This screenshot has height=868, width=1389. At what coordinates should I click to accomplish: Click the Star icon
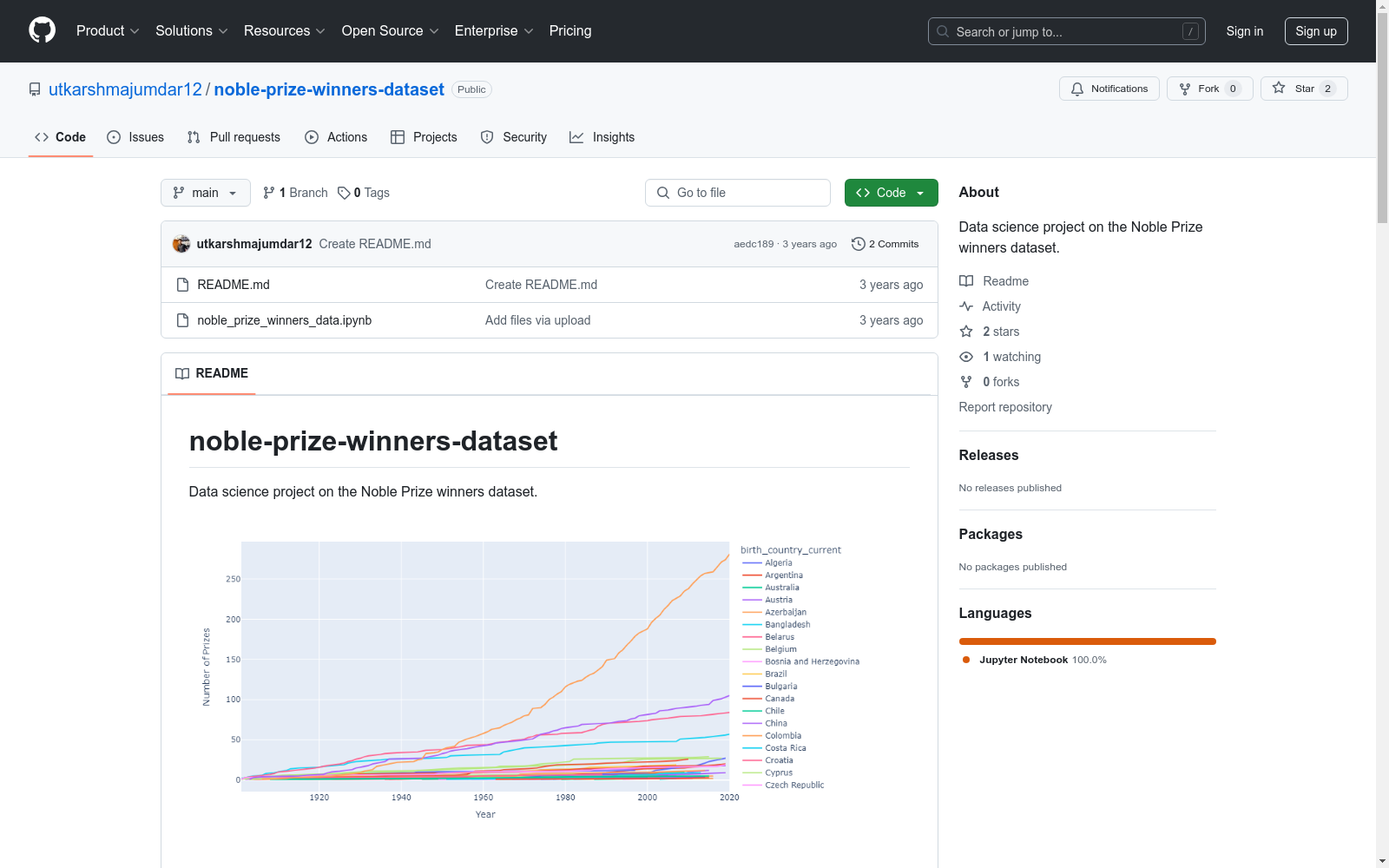pos(1279,88)
